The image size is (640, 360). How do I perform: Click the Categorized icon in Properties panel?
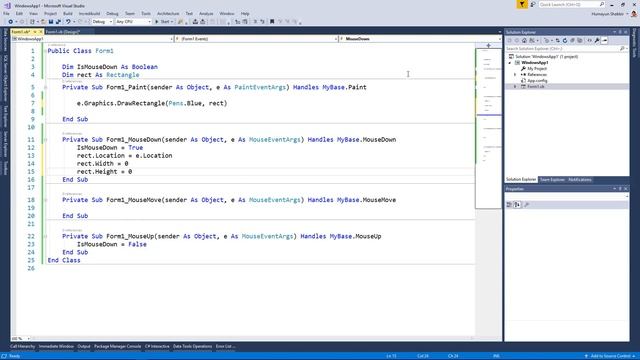click(x=509, y=204)
